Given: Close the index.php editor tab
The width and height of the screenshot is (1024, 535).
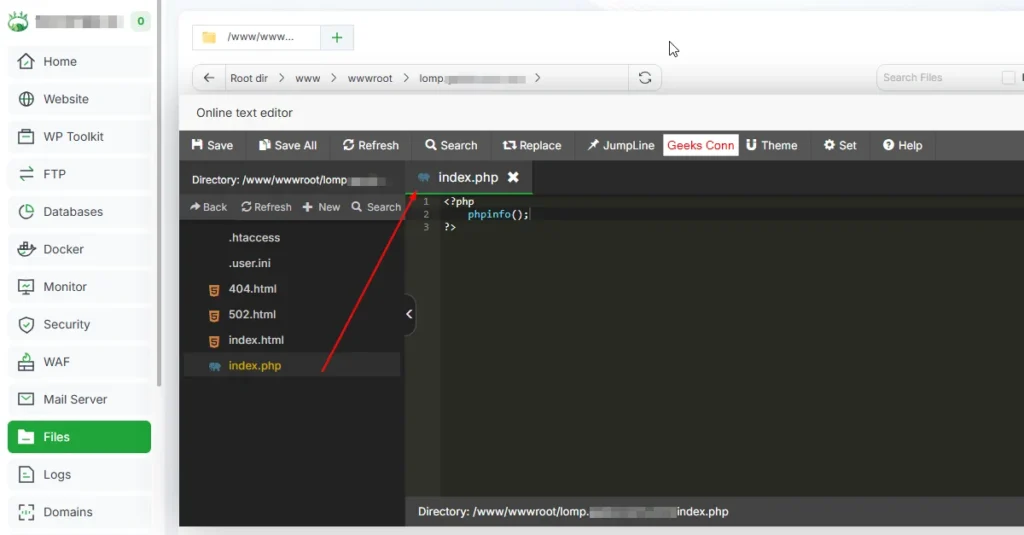Looking at the screenshot, I should click(513, 178).
